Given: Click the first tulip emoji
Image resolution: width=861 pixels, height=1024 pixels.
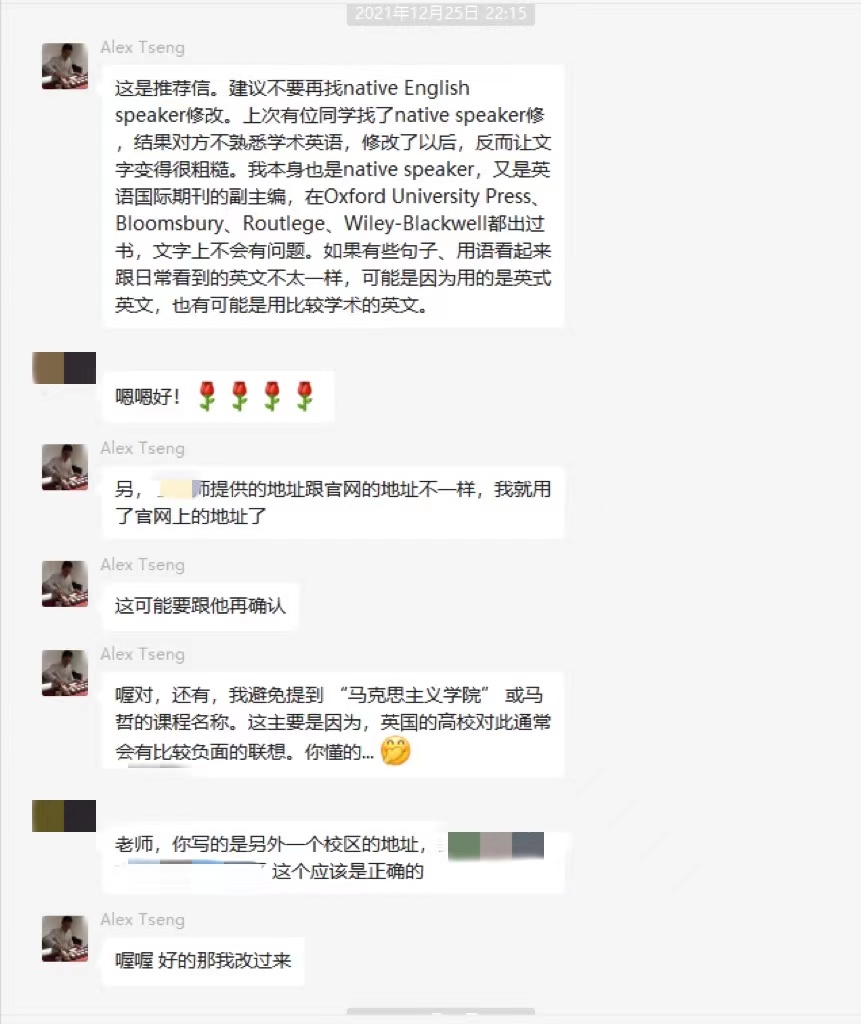Looking at the screenshot, I should (207, 396).
